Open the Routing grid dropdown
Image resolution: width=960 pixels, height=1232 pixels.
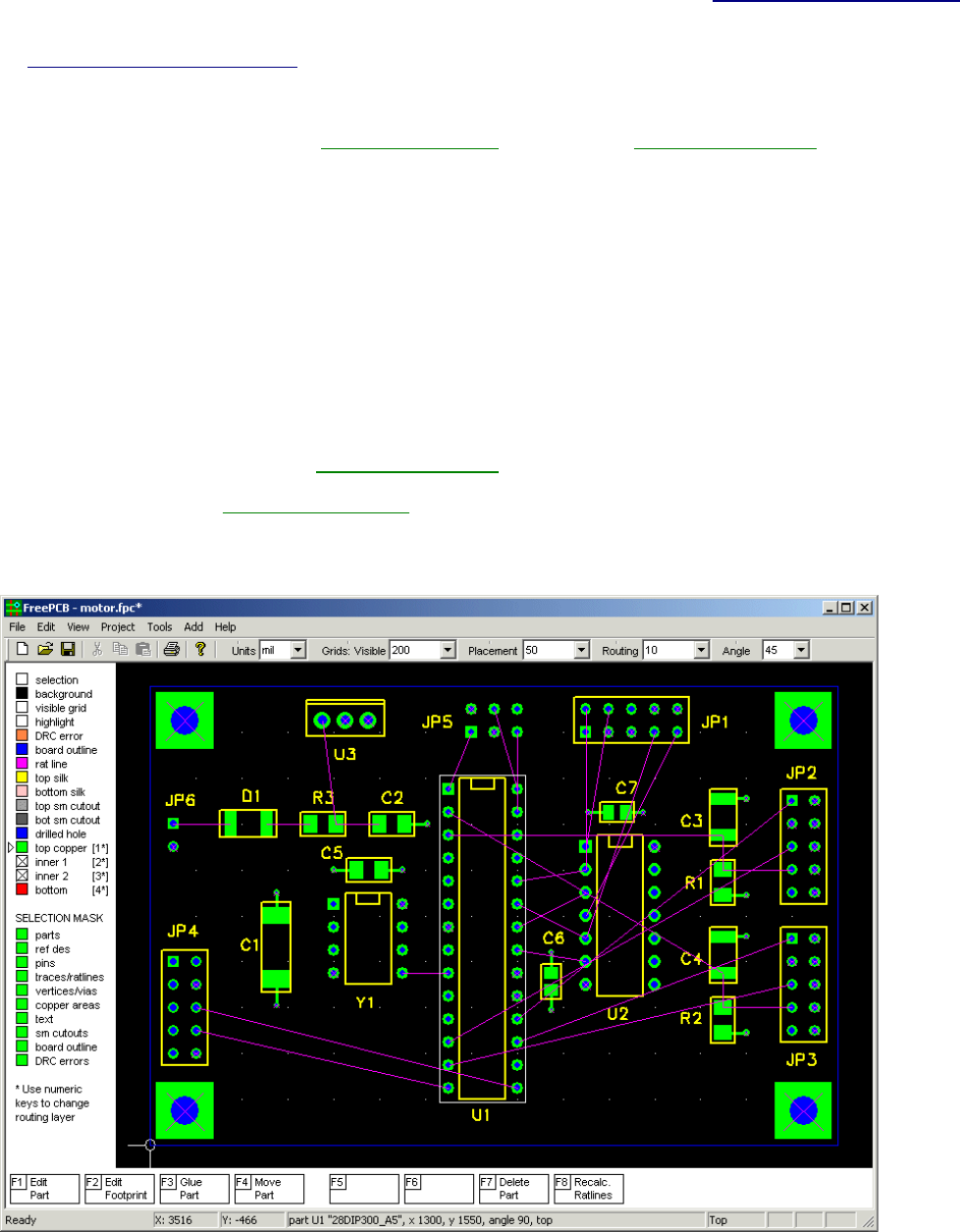(701, 650)
